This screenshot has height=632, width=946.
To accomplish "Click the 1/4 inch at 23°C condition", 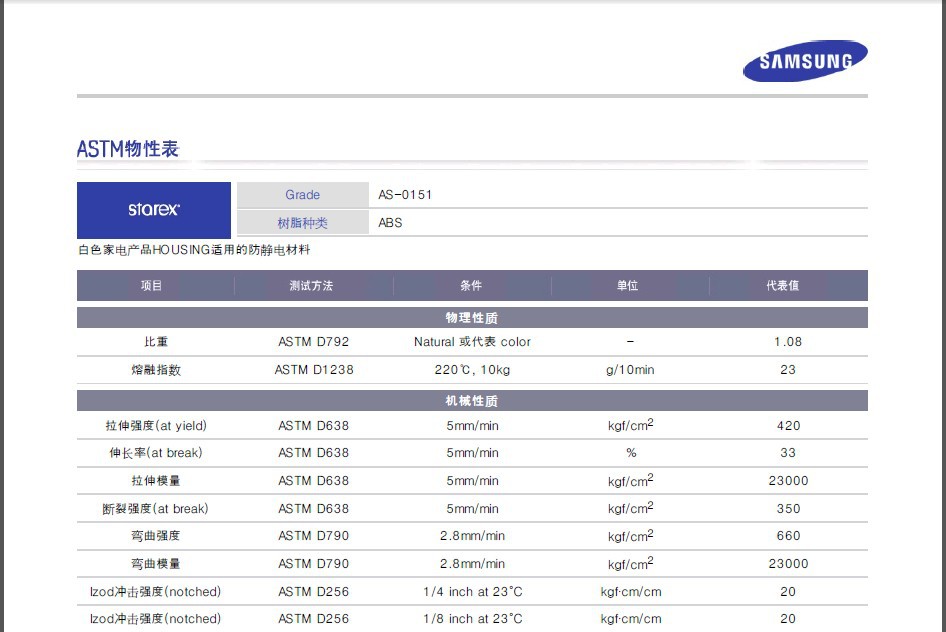I will [472, 592].
